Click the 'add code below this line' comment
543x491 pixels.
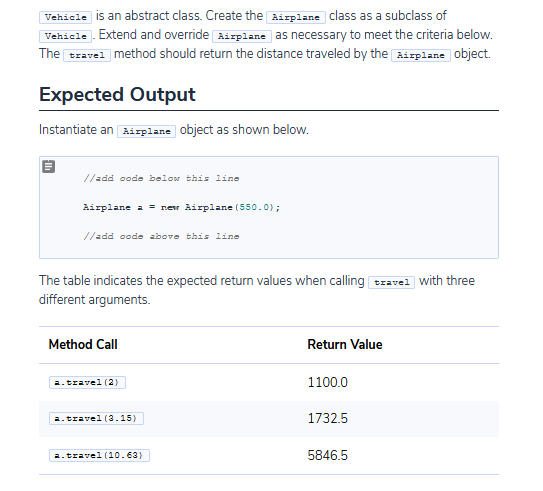click(161, 178)
